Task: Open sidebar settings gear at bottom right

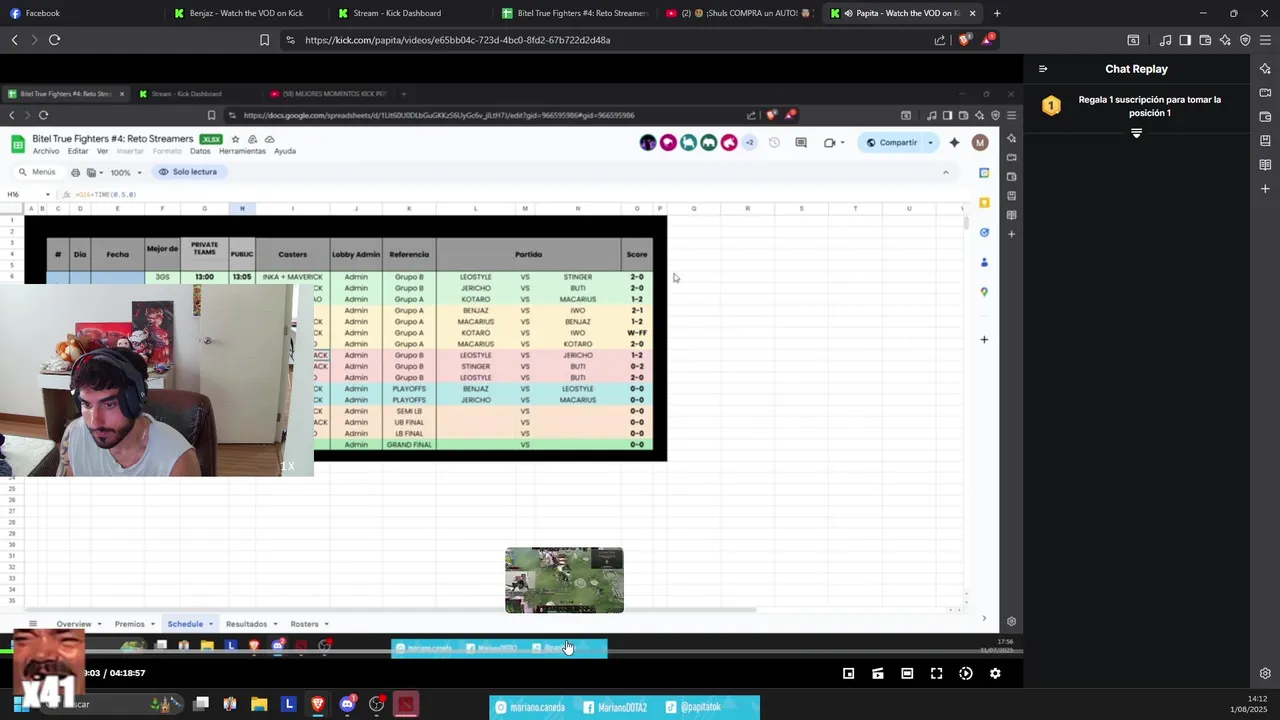Action: tap(1265, 674)
